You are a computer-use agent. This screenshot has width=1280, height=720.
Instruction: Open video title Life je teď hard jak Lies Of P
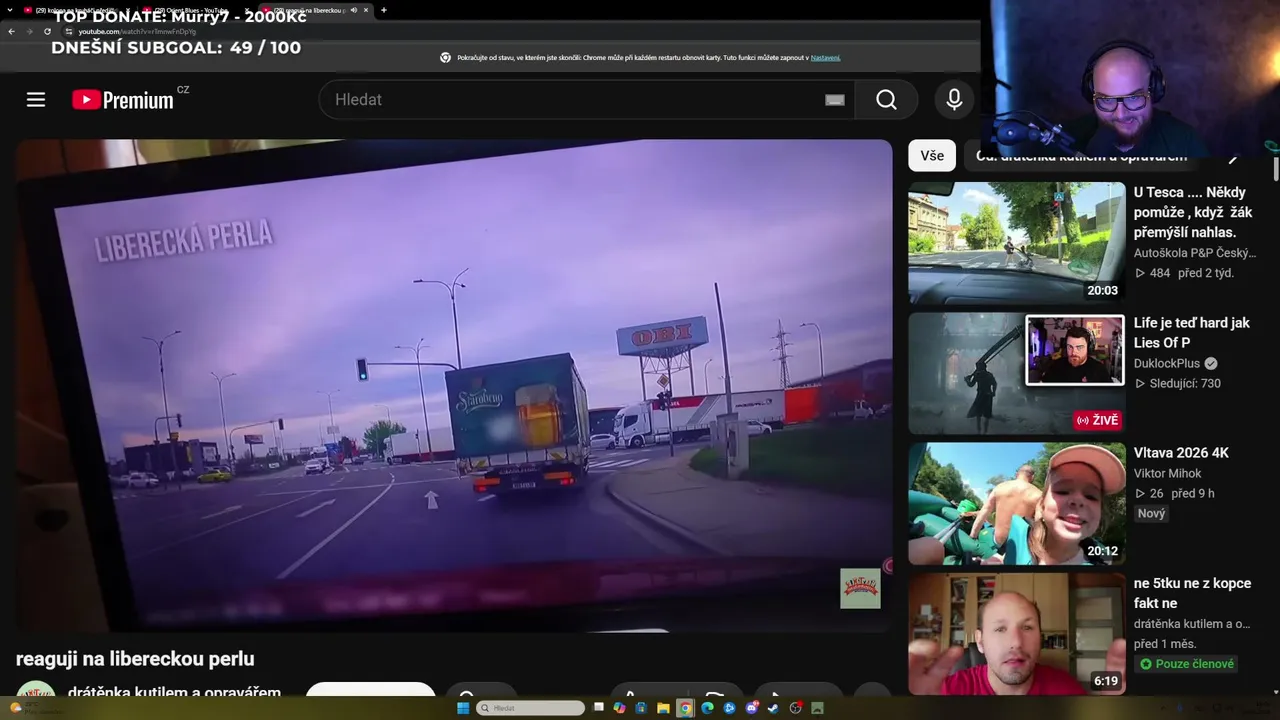point(1192,333)
